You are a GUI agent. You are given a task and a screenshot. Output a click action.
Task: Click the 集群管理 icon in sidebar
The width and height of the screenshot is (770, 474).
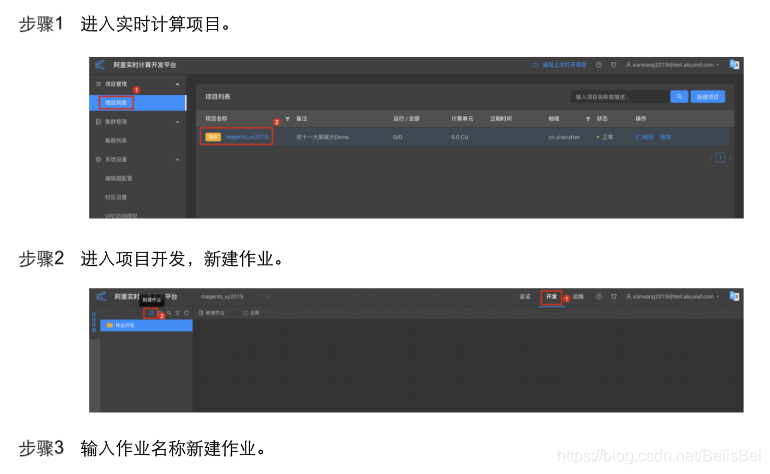point(98,122)
